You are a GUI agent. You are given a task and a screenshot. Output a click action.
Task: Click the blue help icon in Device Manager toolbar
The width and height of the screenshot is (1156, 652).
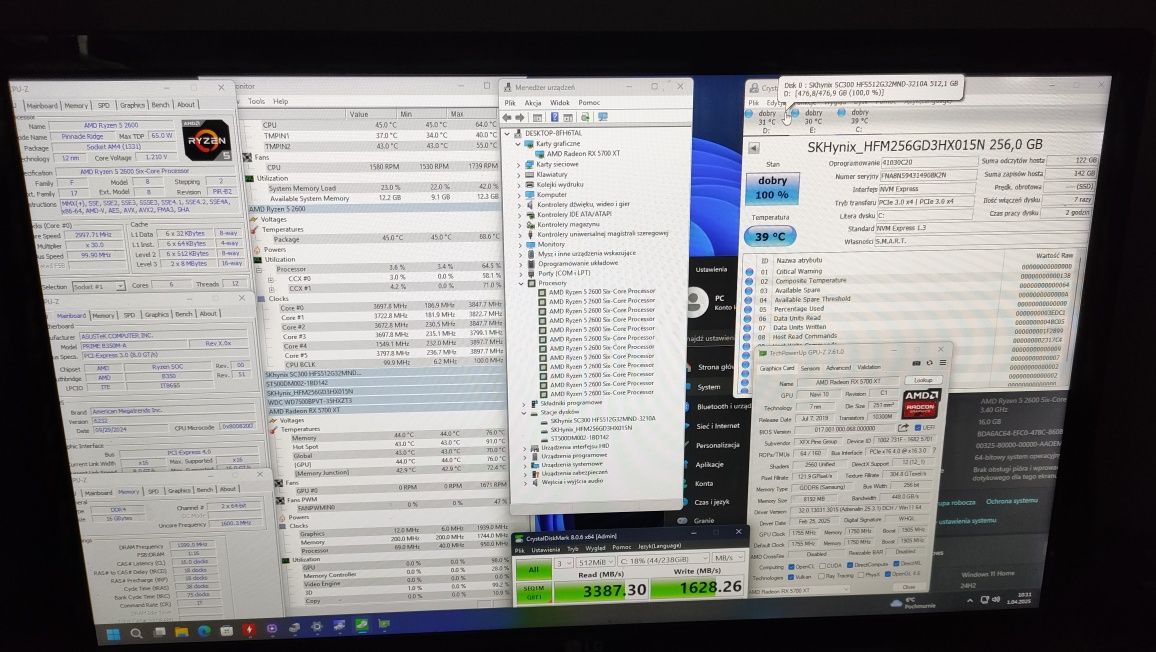pyautogui.click(x=554, y=117)
